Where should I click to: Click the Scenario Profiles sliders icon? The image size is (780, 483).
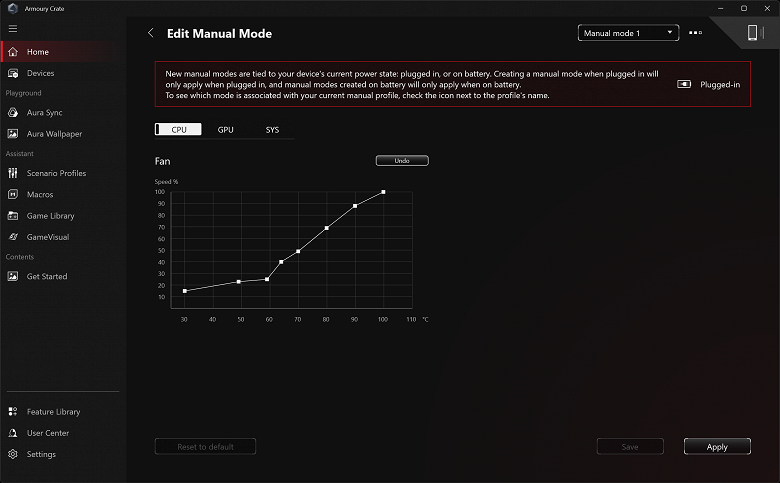pyautogui.click(x=13, y=173)
